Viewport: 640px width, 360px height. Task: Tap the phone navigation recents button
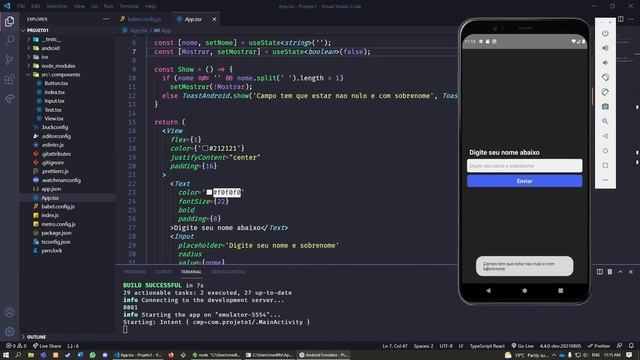560,291
